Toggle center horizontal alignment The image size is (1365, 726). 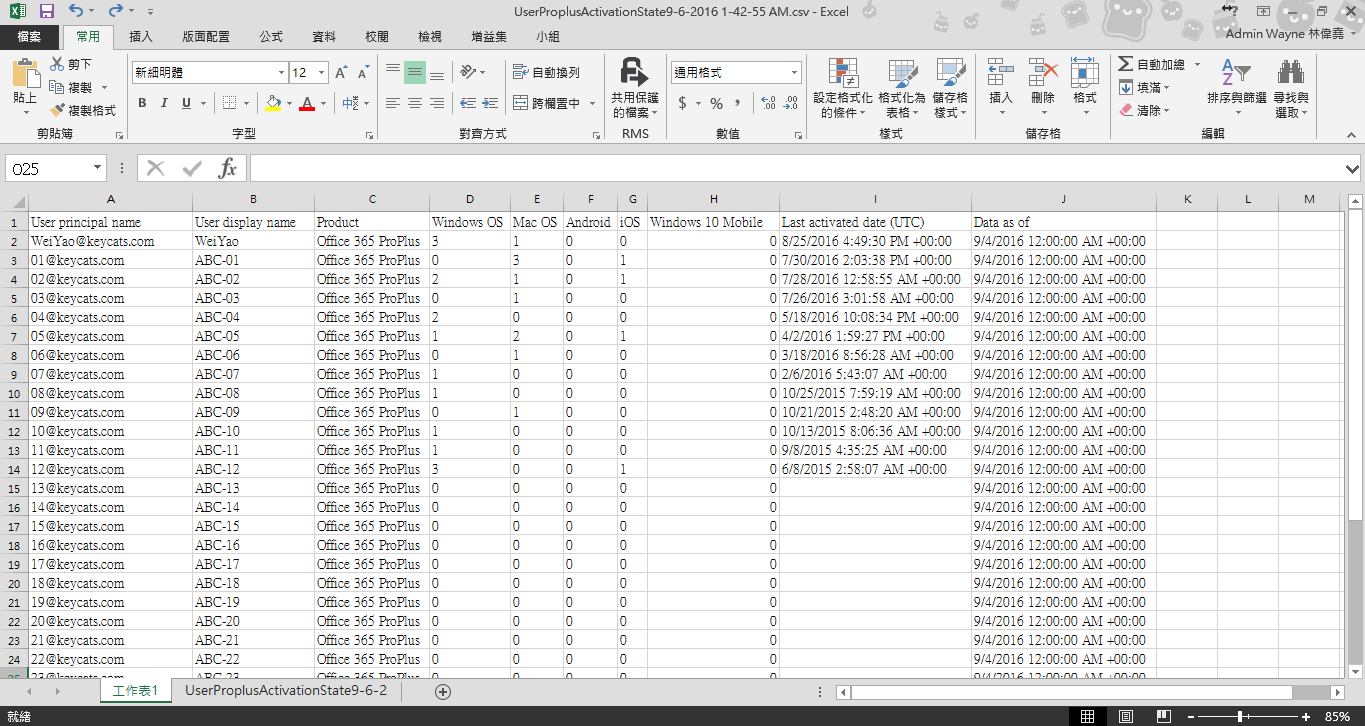click(x=415, y=103)
